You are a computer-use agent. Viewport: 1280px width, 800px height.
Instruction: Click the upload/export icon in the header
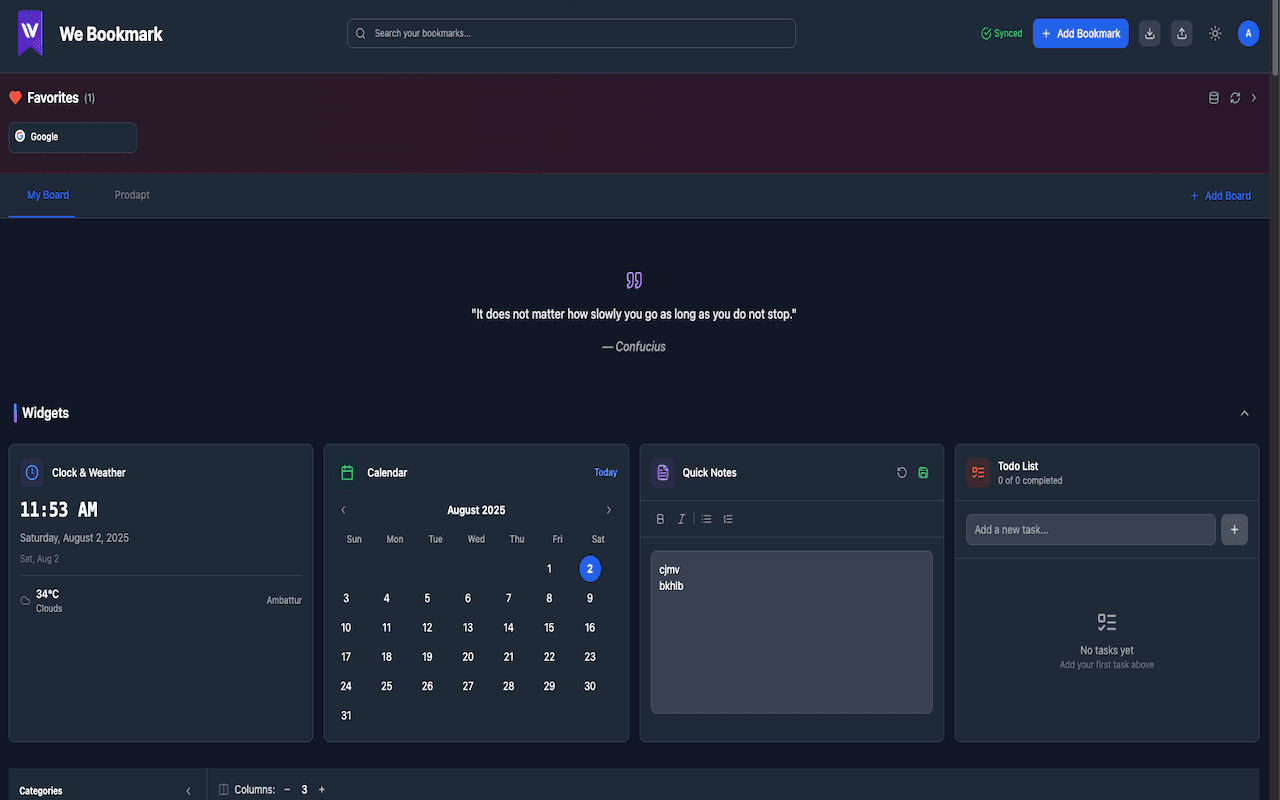pos(1182,33)
